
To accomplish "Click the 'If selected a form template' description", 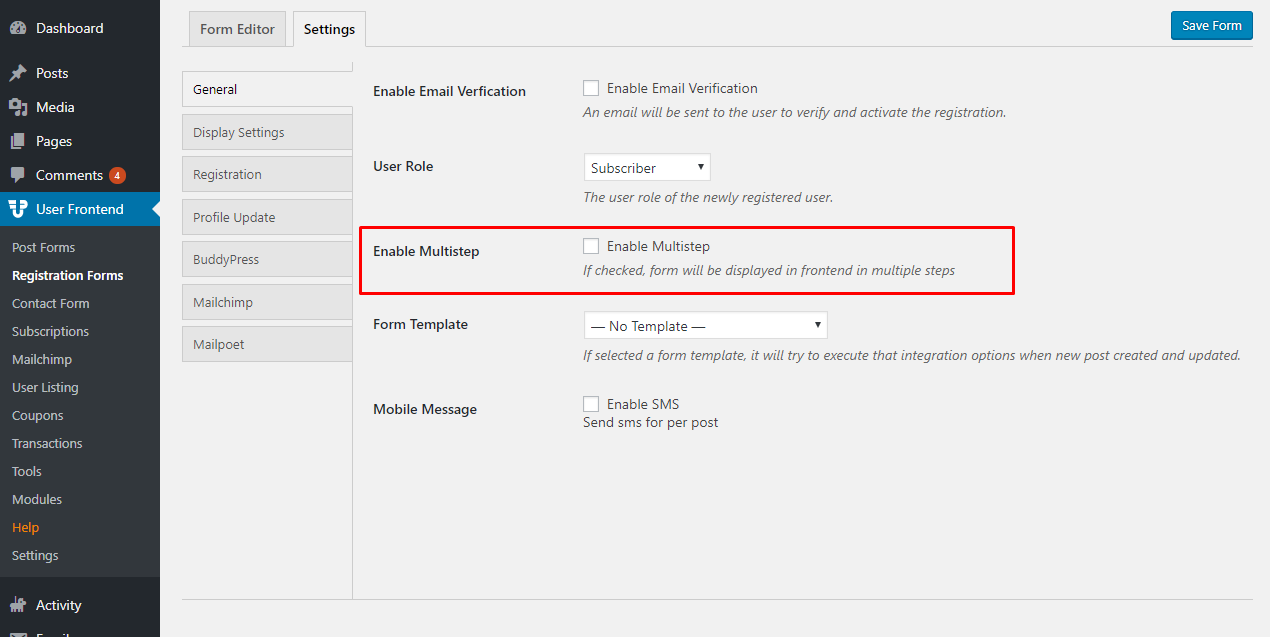I will pos(912,355).
